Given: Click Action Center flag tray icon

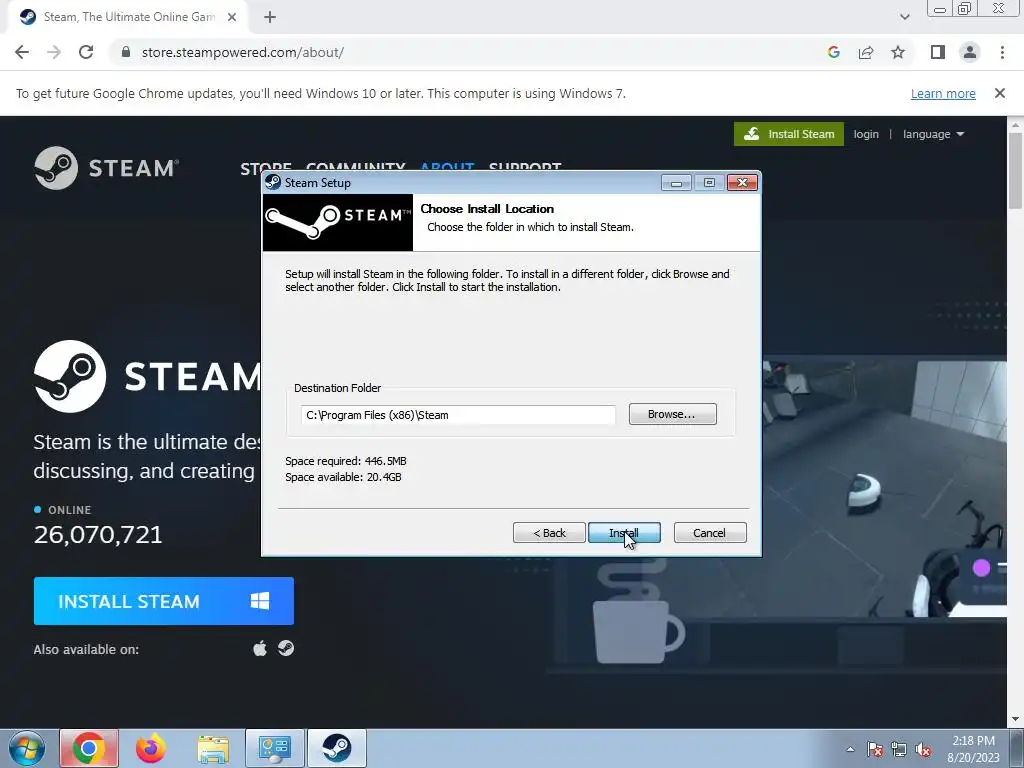Looking at the screenshot, I should (875, 750).
